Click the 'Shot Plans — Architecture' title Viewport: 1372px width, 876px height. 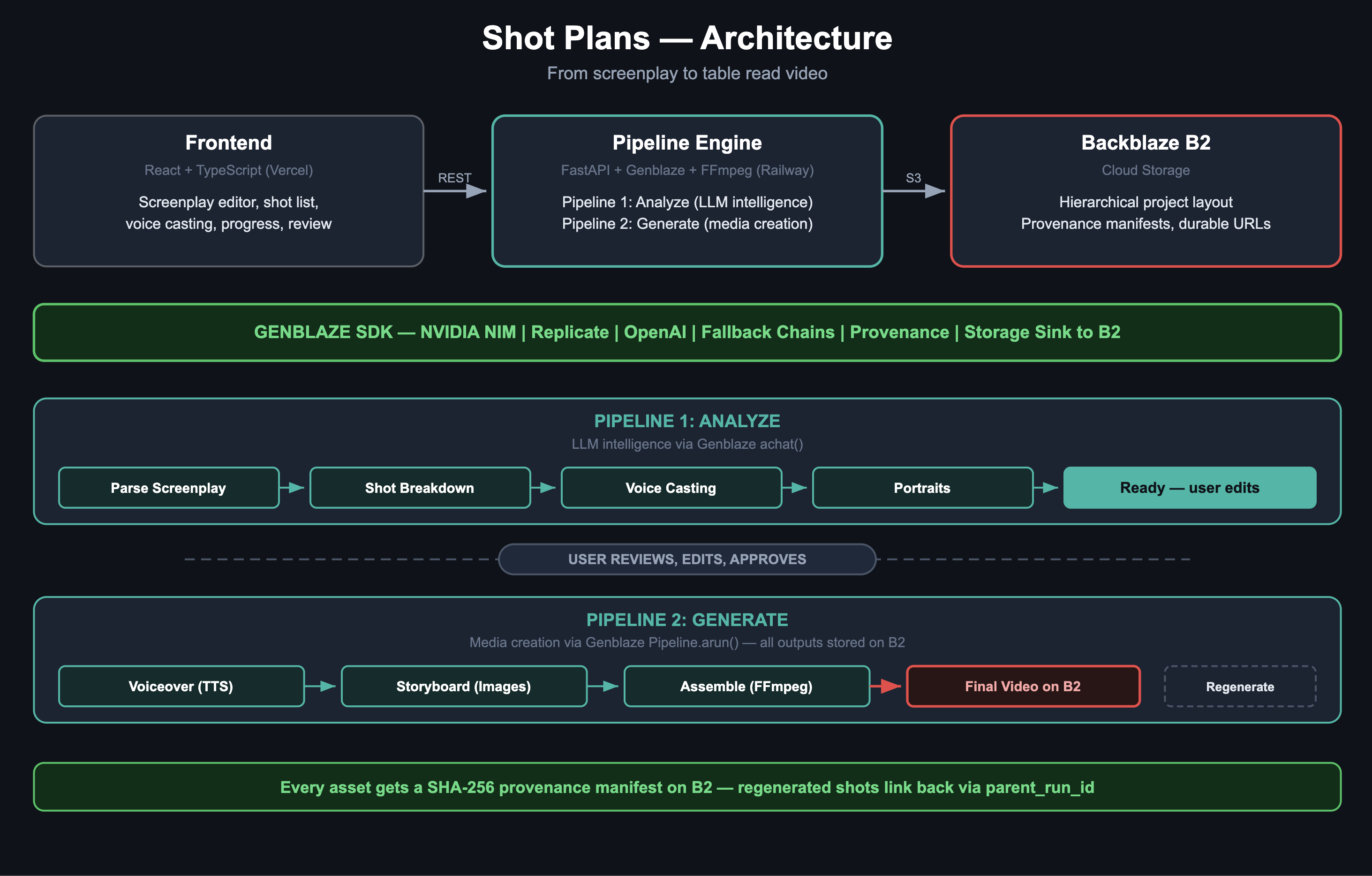[687, 38]
